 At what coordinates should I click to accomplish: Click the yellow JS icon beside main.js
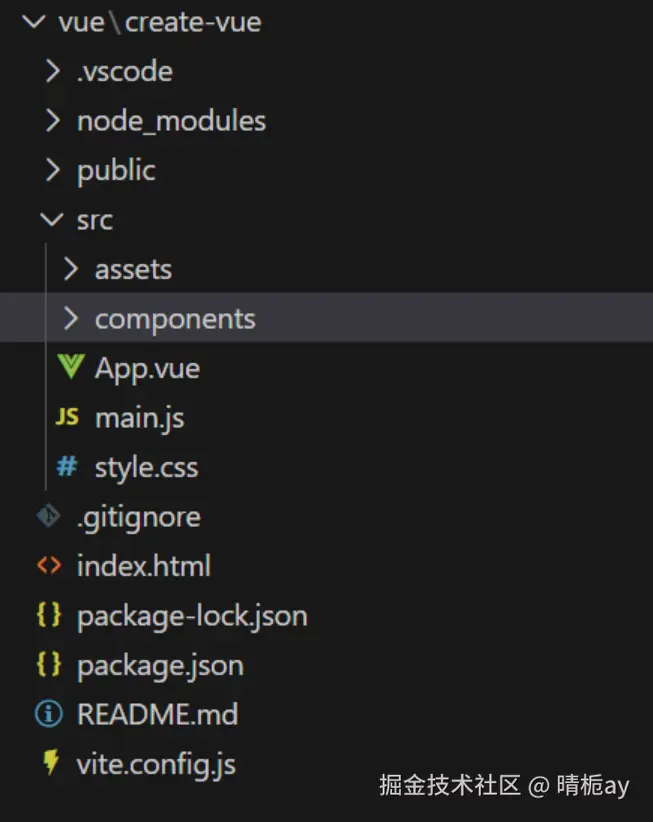[x=68, y=418]
